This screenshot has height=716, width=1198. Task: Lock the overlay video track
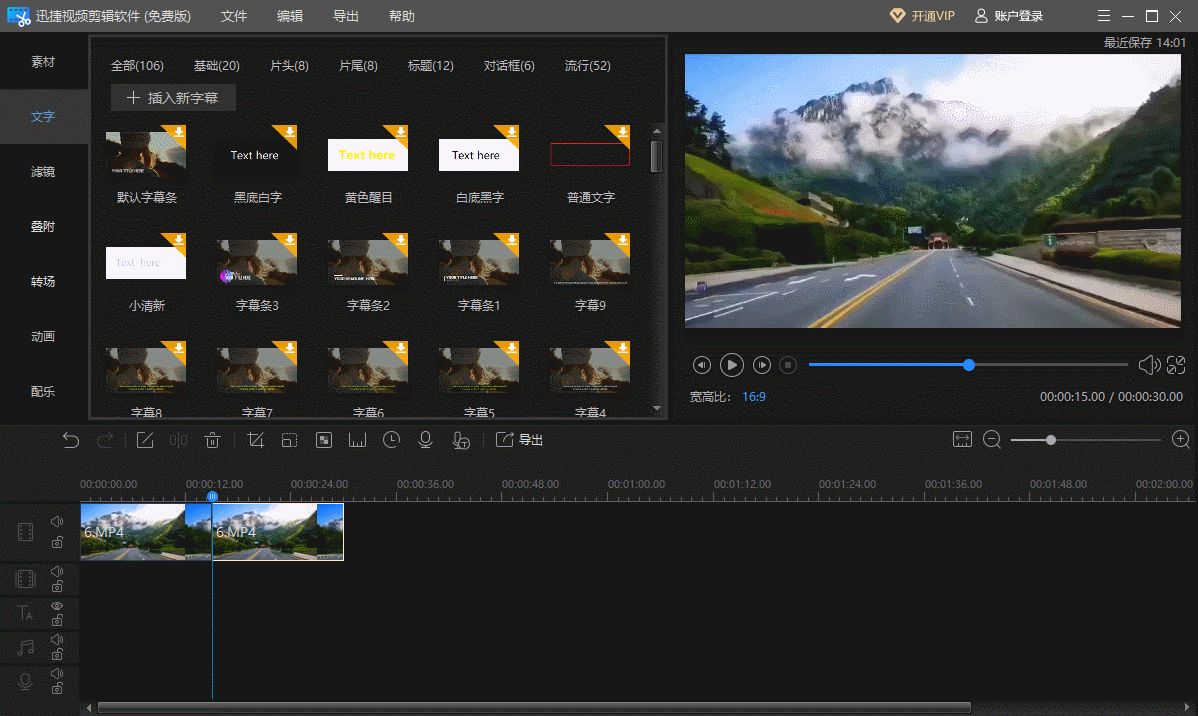click(57, 587)
